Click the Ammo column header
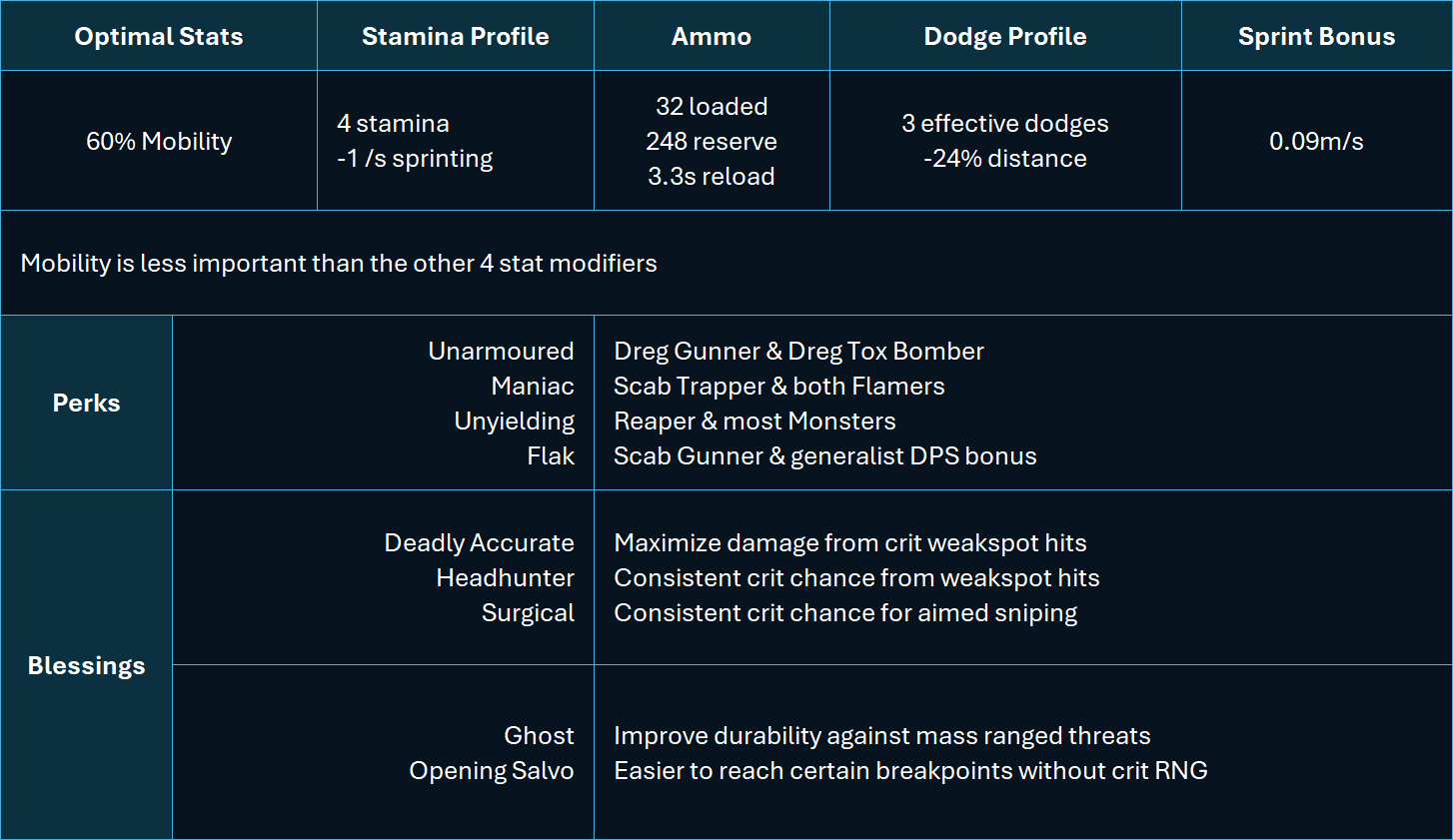Image resolution: width=1453 pixels, height=840 pixels. point(712,36)
